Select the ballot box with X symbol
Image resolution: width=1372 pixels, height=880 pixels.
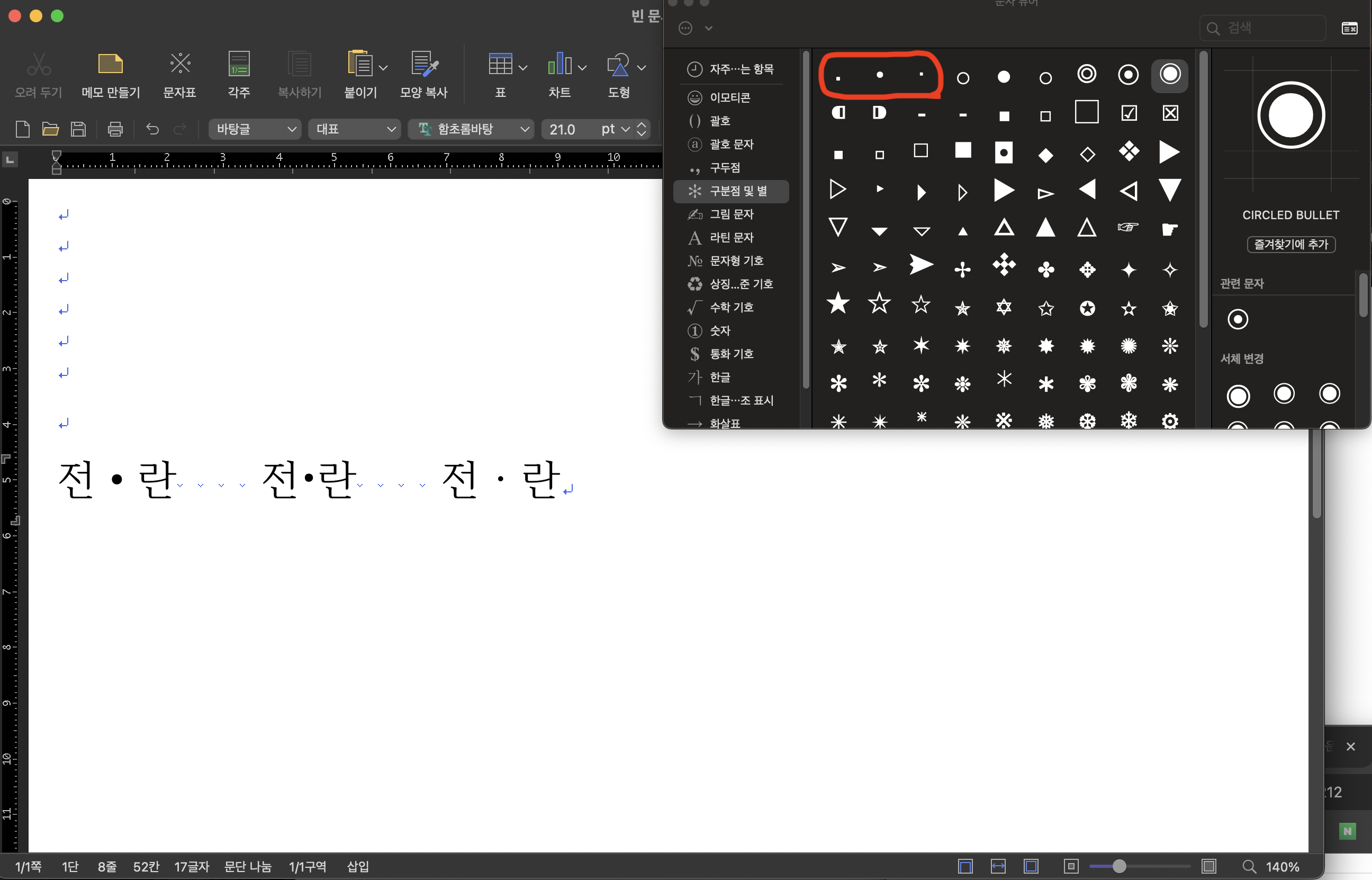click(x=1170, y=113)
